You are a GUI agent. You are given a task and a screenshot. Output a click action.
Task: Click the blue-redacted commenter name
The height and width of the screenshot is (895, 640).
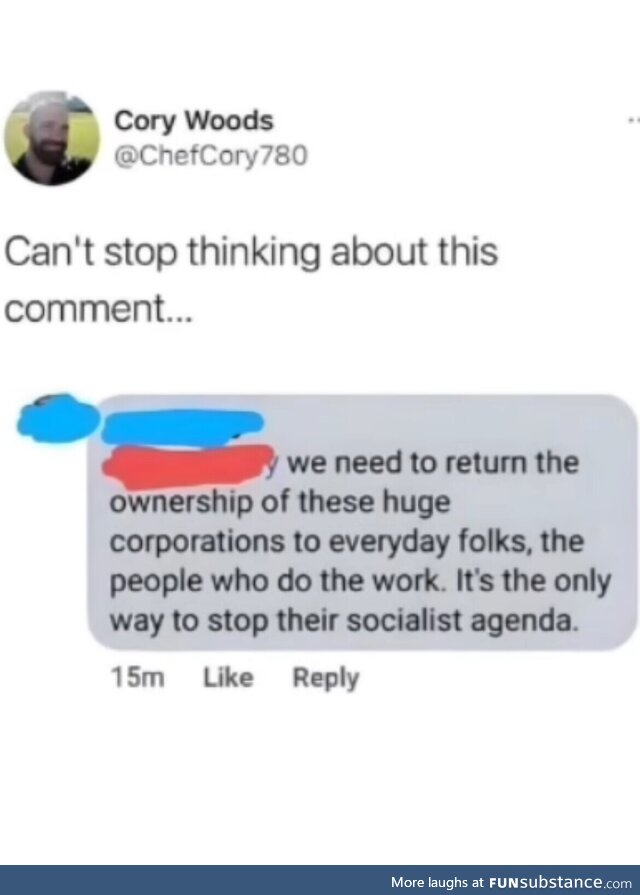[182, 426]
